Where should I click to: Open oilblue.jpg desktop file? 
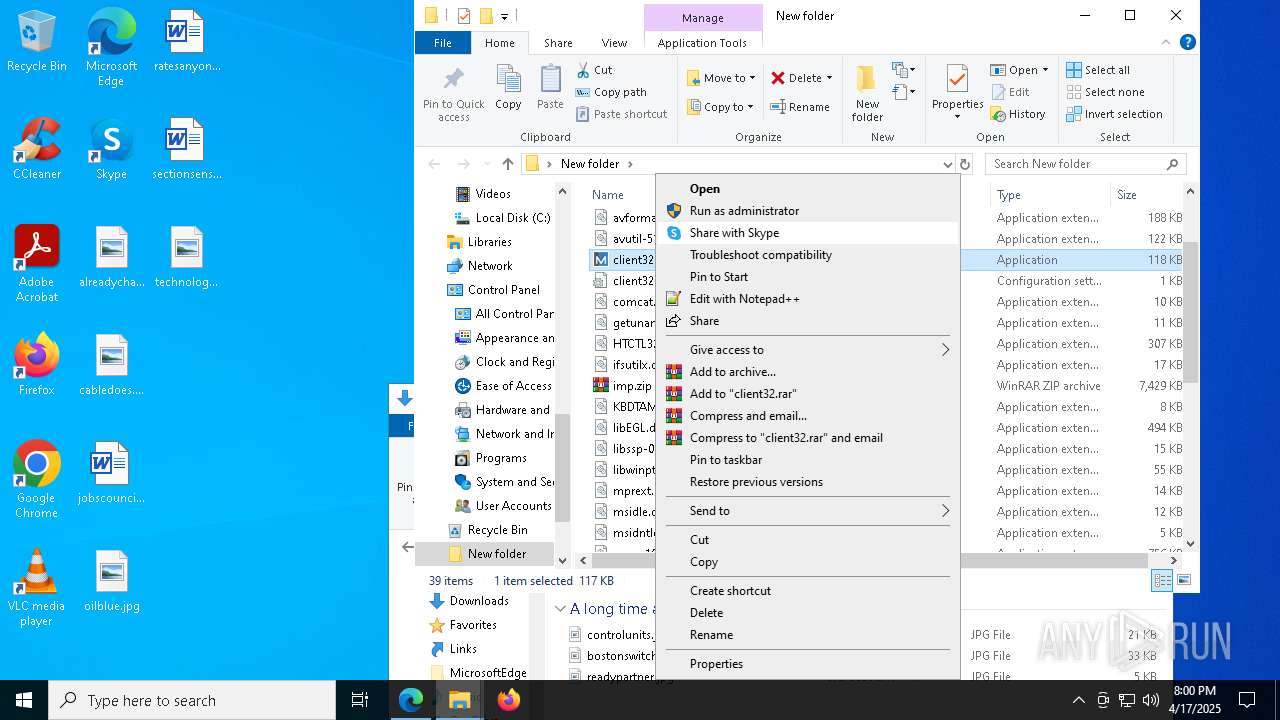click(x=111, y=581)
